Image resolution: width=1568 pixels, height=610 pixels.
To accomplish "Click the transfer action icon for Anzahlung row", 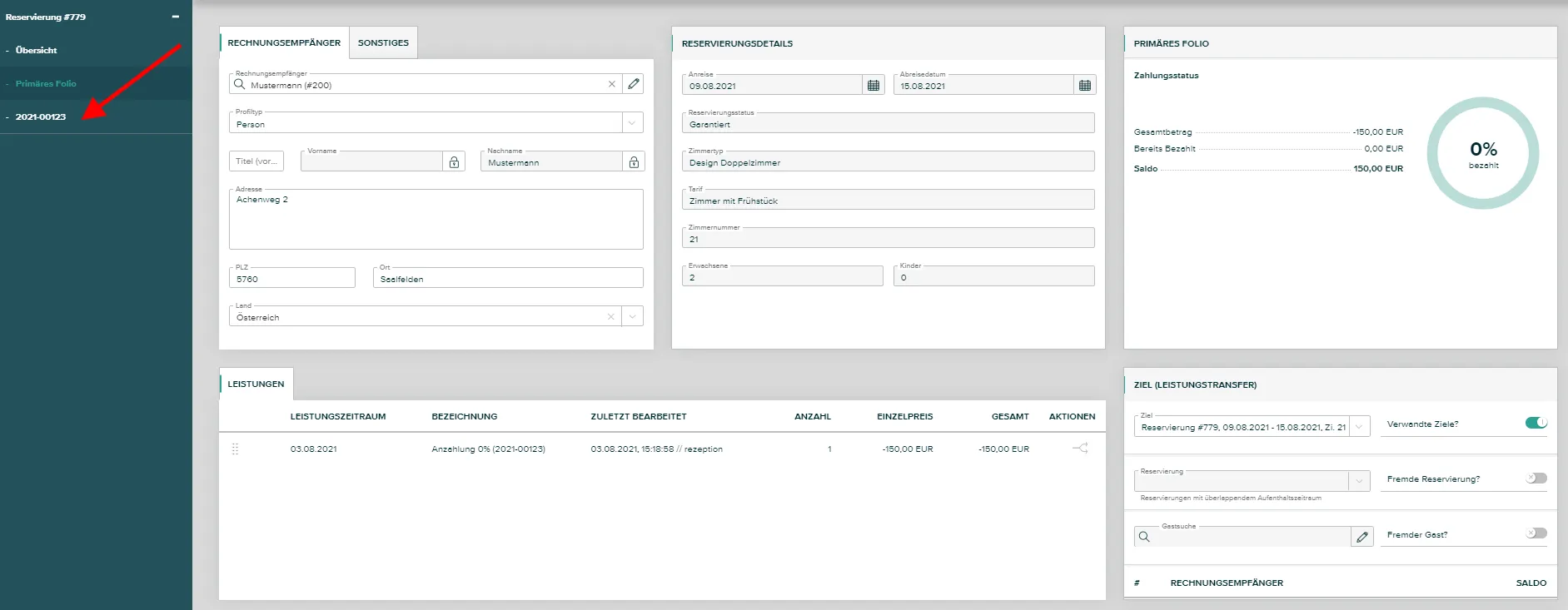I will pyautogui.click(x=1080, y=449).
